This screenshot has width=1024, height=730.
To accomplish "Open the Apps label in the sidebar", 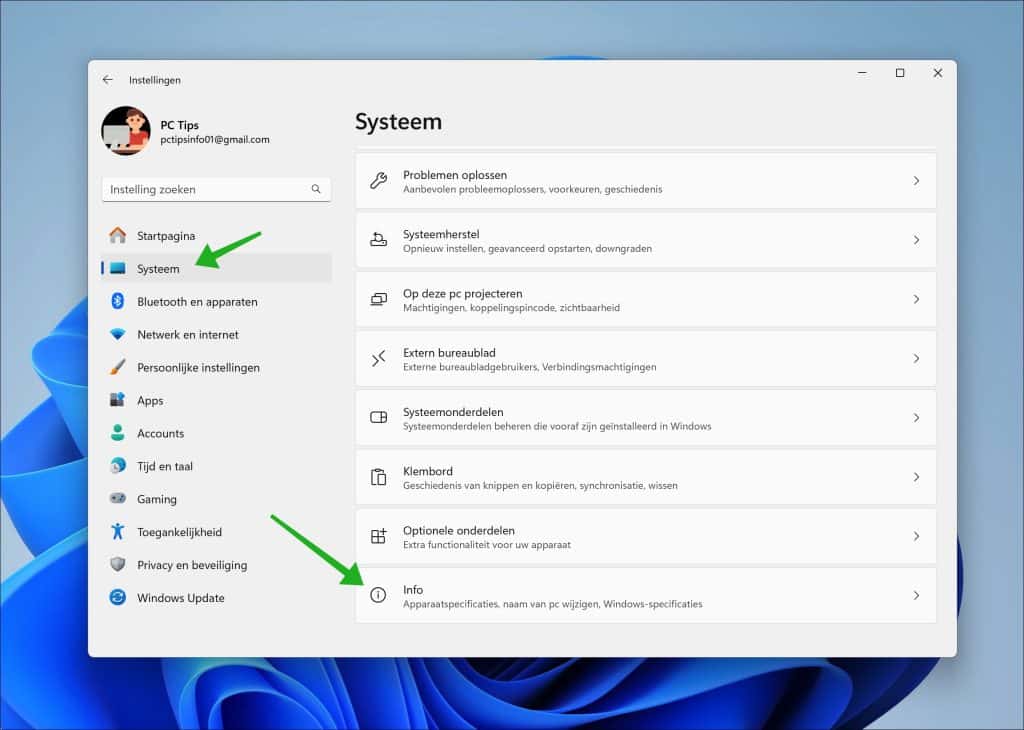I will 150,401.
